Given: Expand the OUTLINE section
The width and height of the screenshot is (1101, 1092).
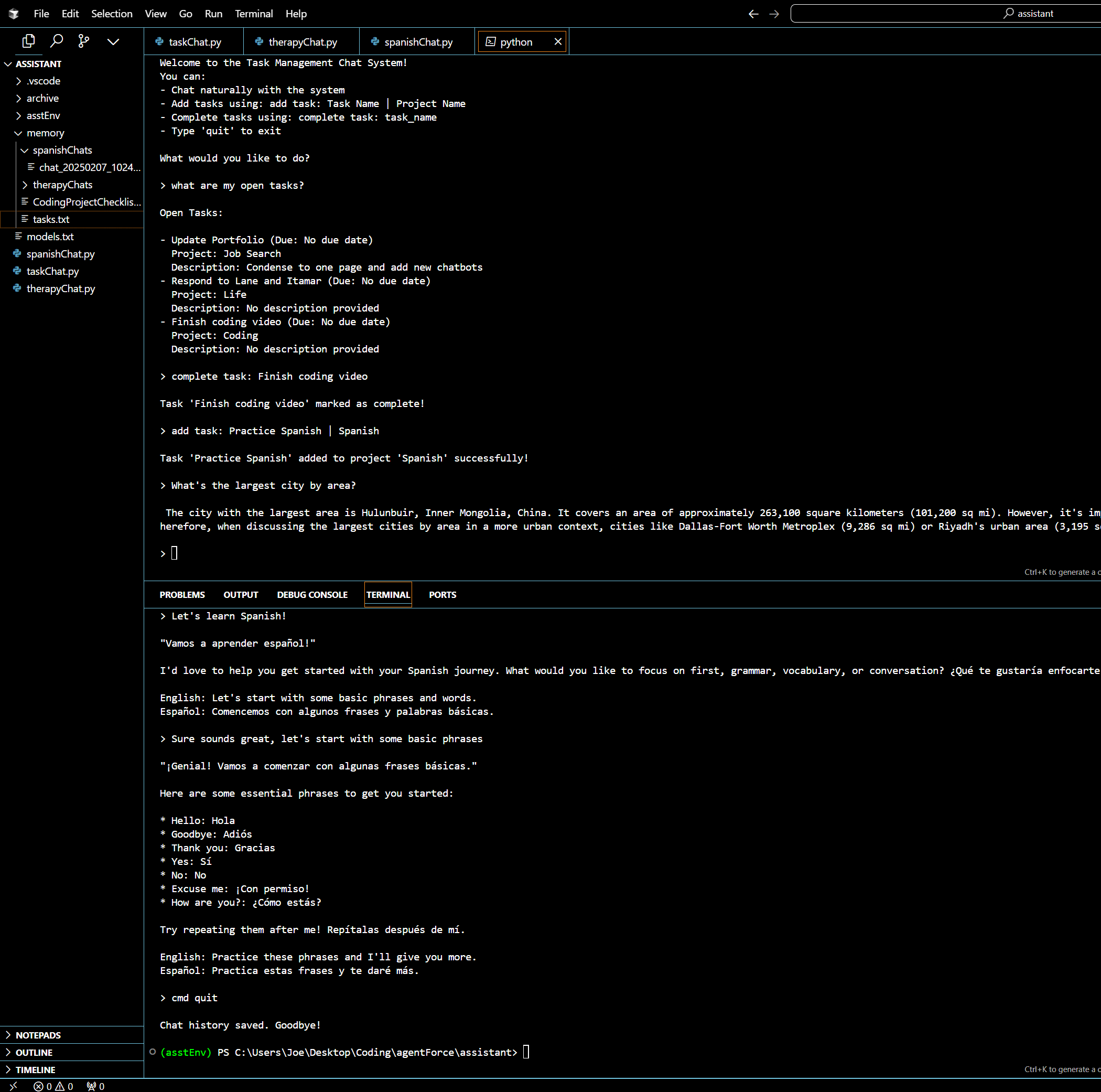Looking at the screenshot, I should pyautogui.click(x=34, y=1053).
